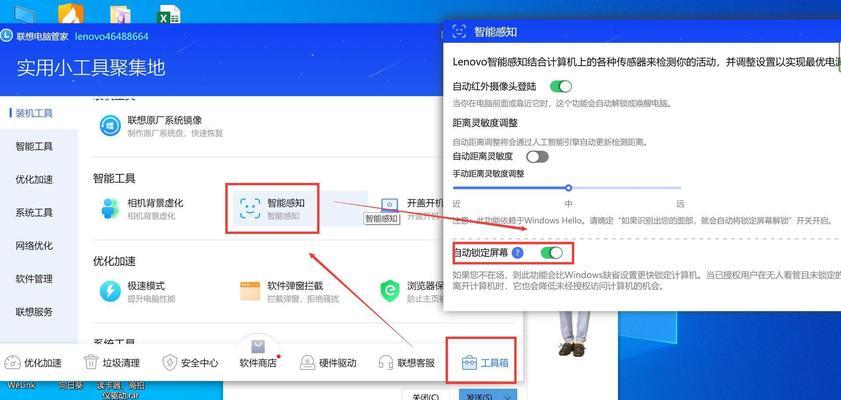Screen dimensions: 841x400
Task: Open the 软件商店 shopping bag icon
Action: [258, 346]
